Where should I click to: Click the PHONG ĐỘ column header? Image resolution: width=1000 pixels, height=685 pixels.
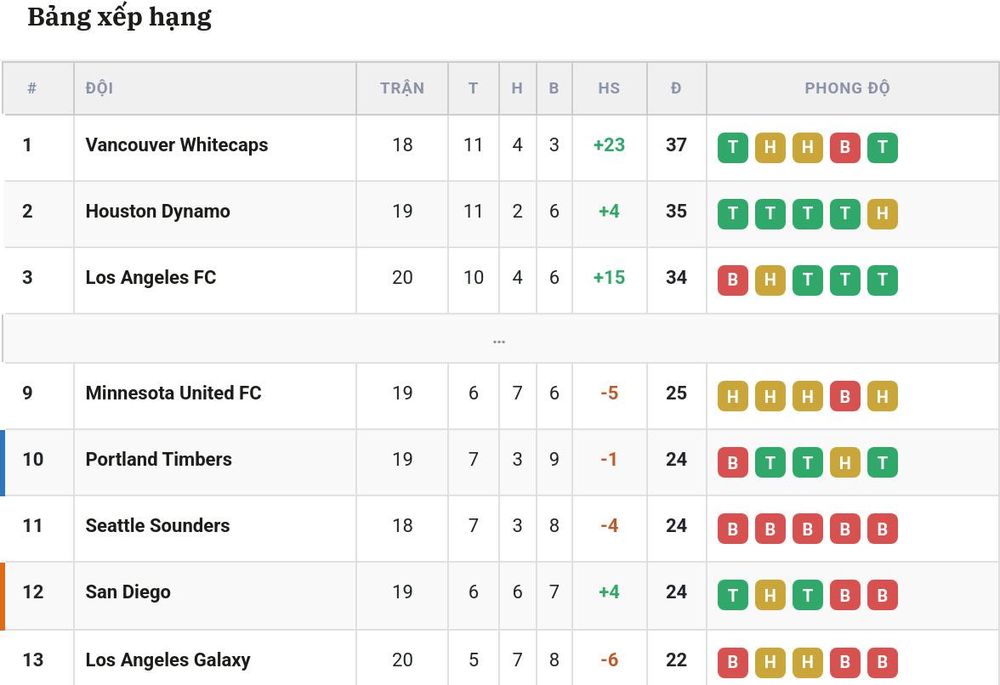pyautogui.click(x=848, y=88)
